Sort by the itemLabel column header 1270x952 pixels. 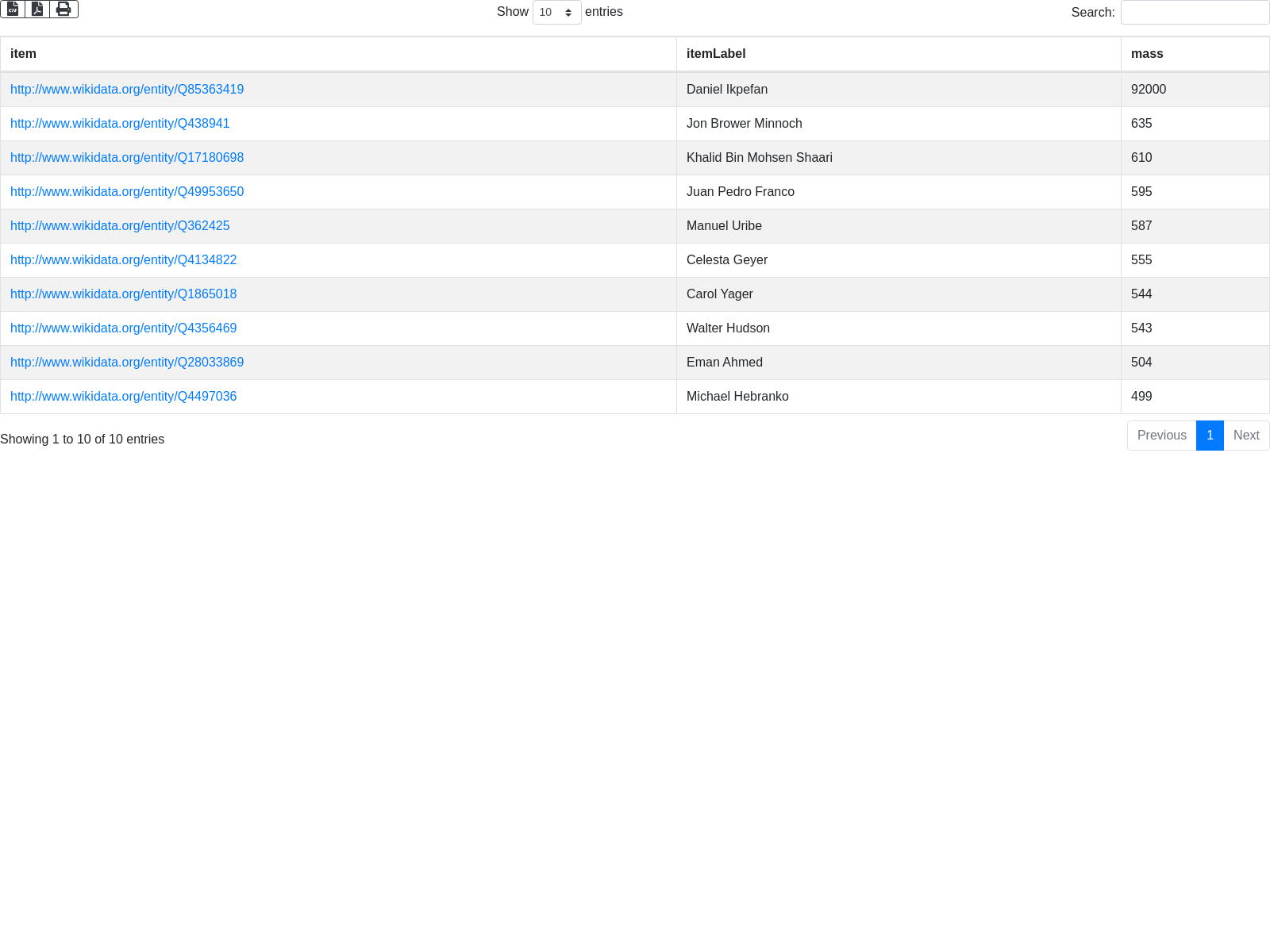coord(715,54)
